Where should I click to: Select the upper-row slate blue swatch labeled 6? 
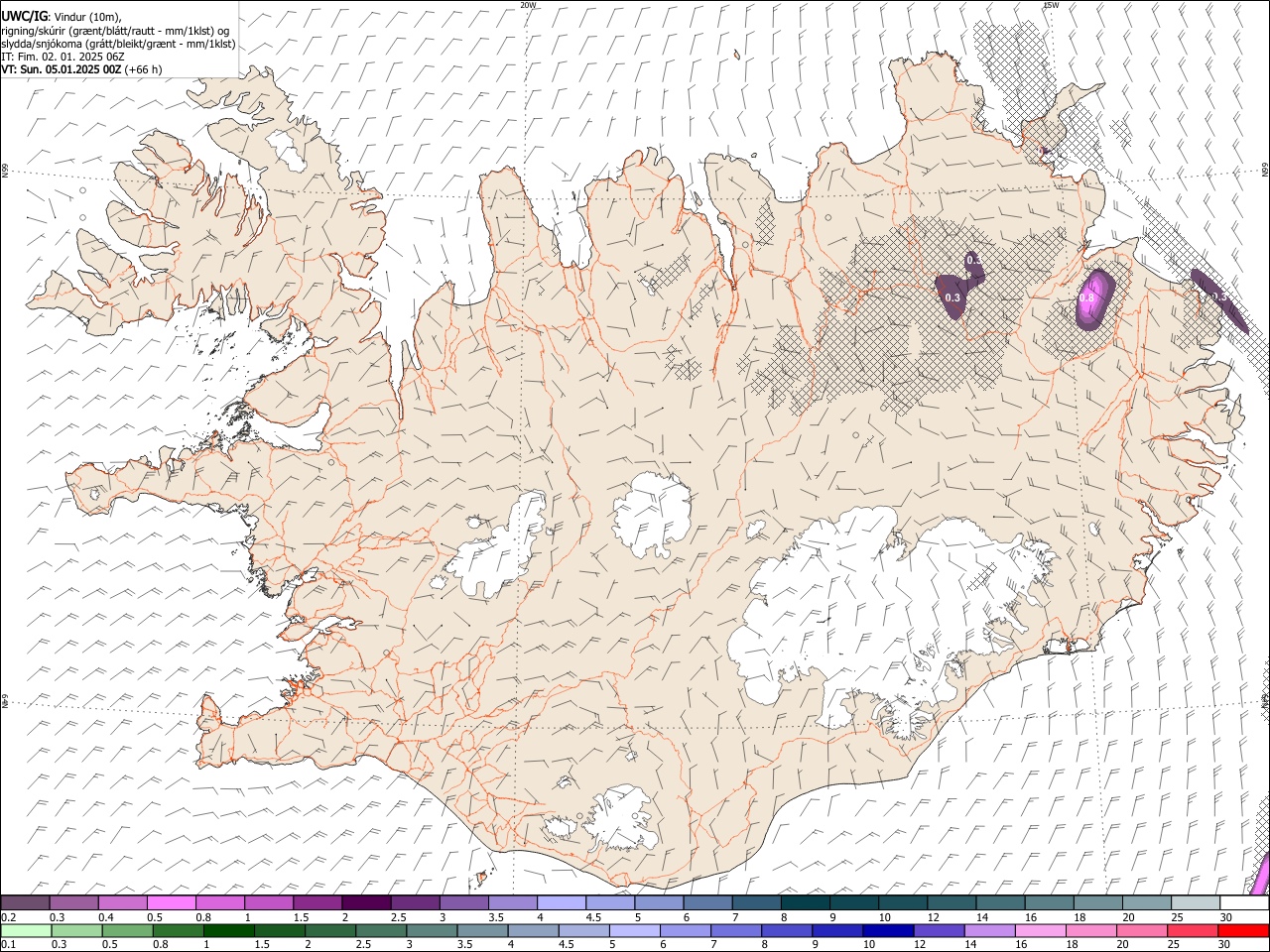tap(707, 903)
